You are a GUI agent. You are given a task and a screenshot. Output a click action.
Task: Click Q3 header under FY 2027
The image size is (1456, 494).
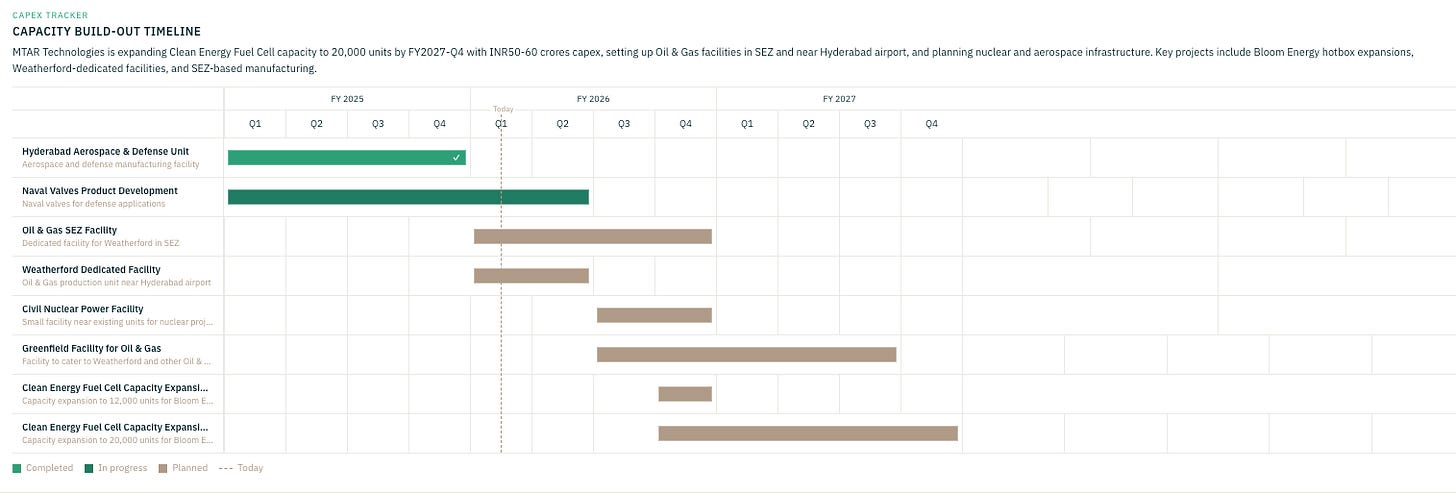pyautogui.click(x=870, y=124)
